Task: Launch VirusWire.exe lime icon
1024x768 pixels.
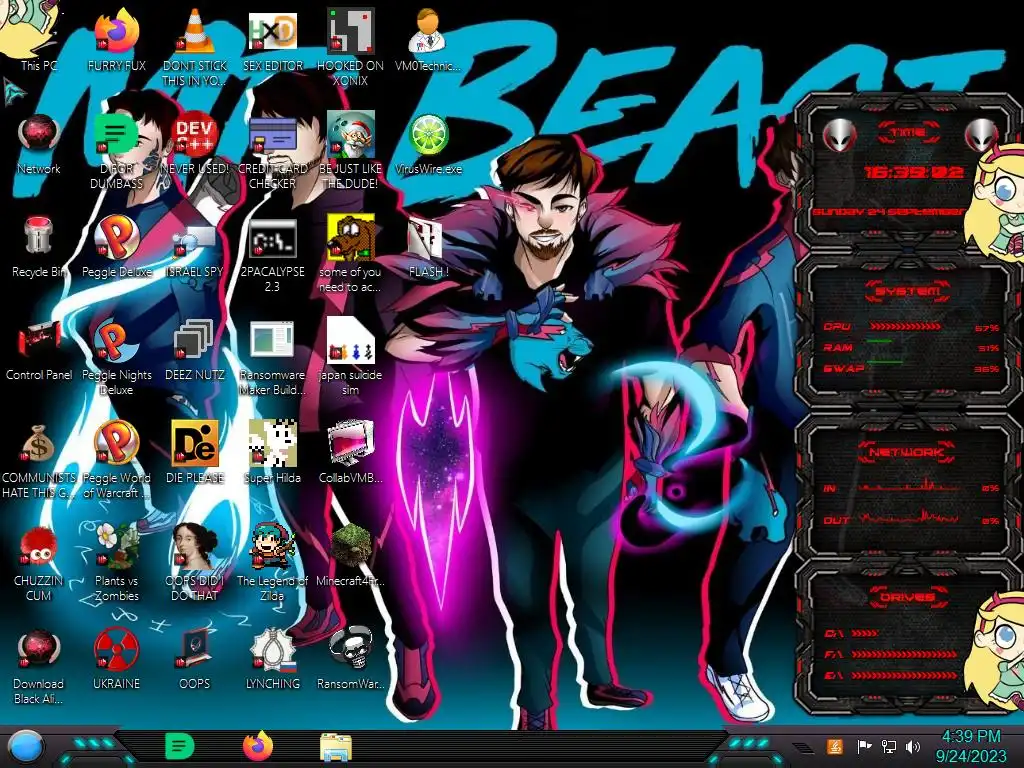Action: pyautogui.click(x=428, y=144)
